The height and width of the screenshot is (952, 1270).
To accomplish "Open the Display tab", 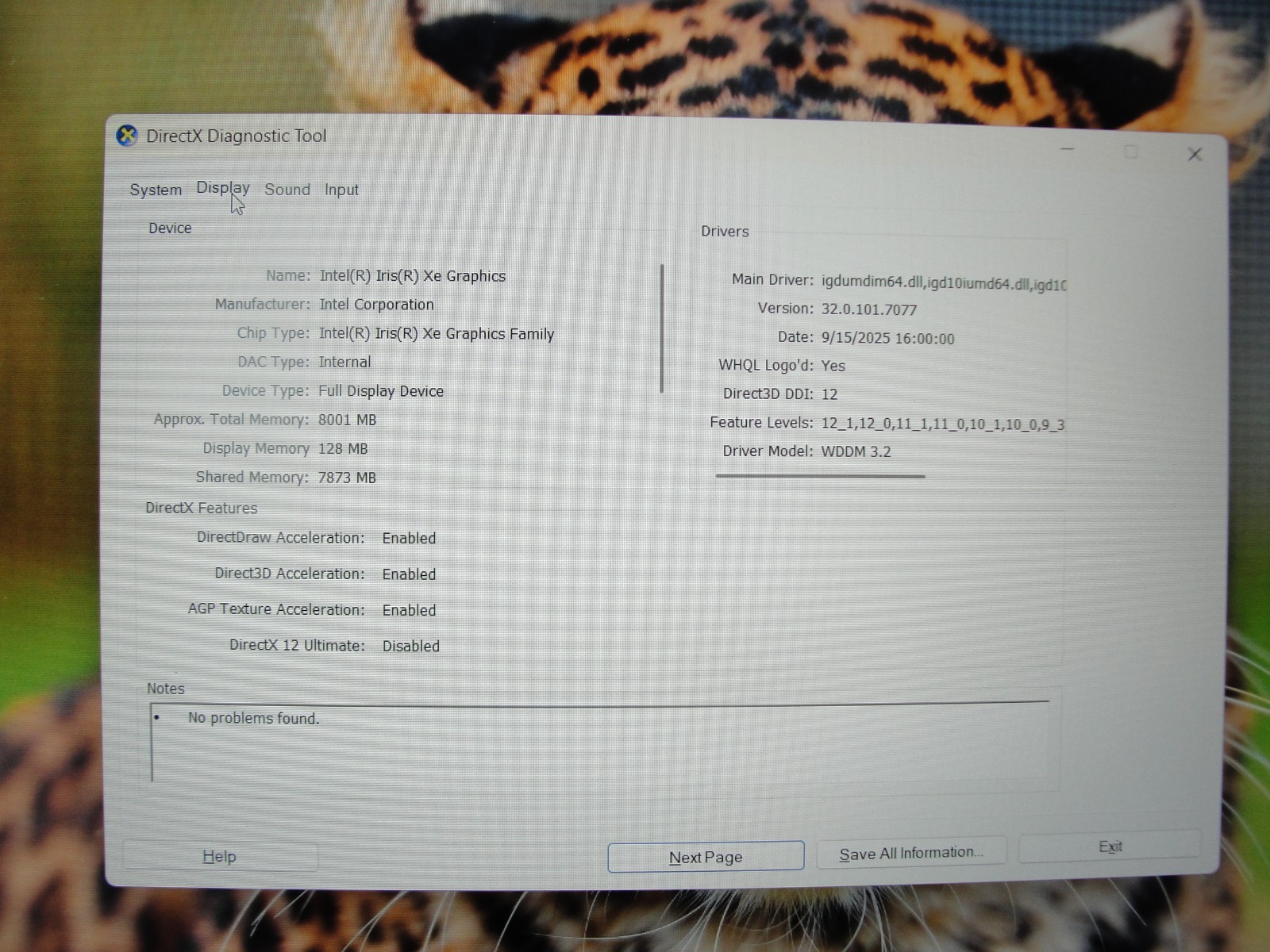I will [x=223, y=188].
